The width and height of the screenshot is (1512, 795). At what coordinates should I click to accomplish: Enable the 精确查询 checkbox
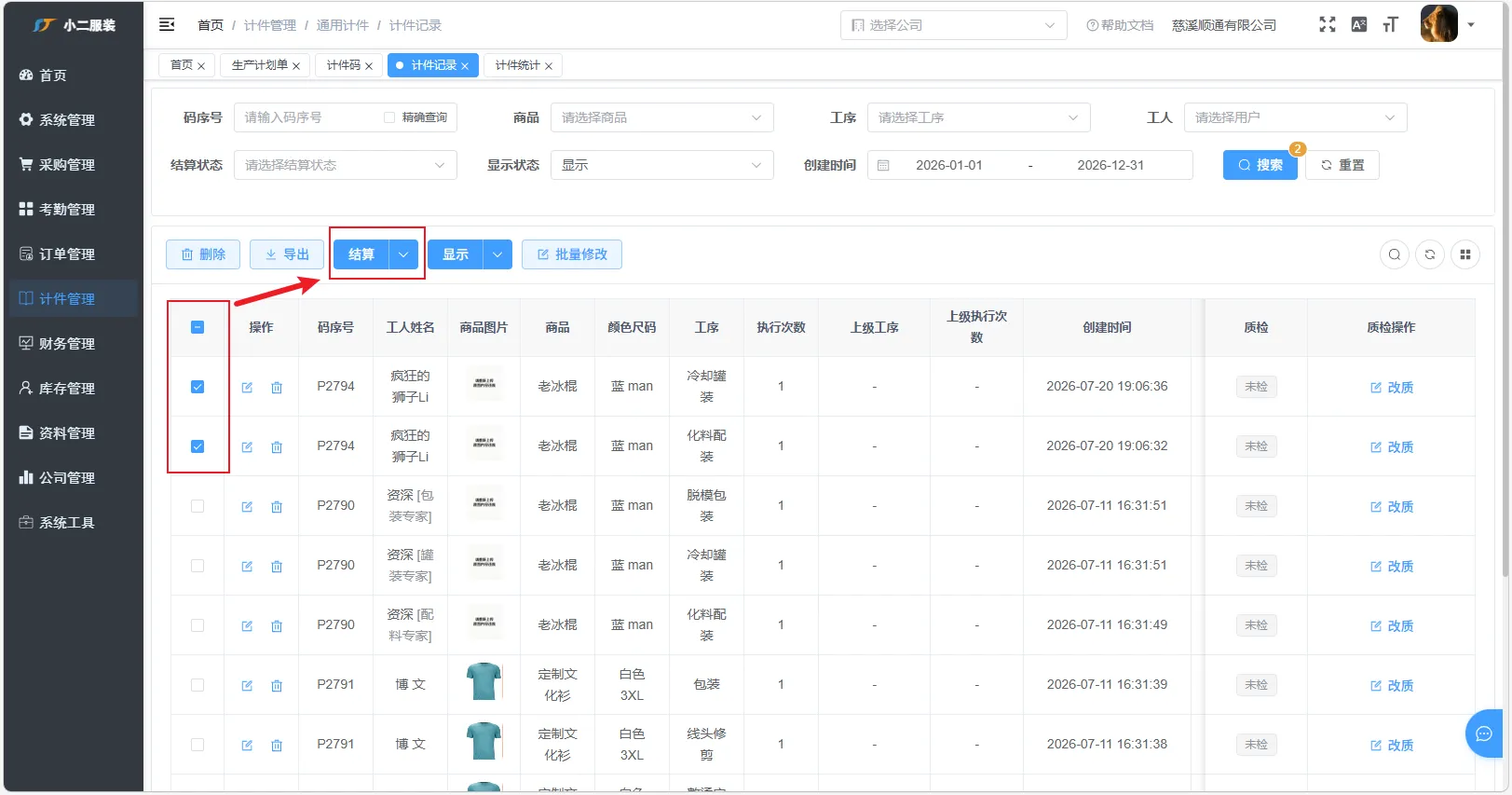tap(389, 117)
